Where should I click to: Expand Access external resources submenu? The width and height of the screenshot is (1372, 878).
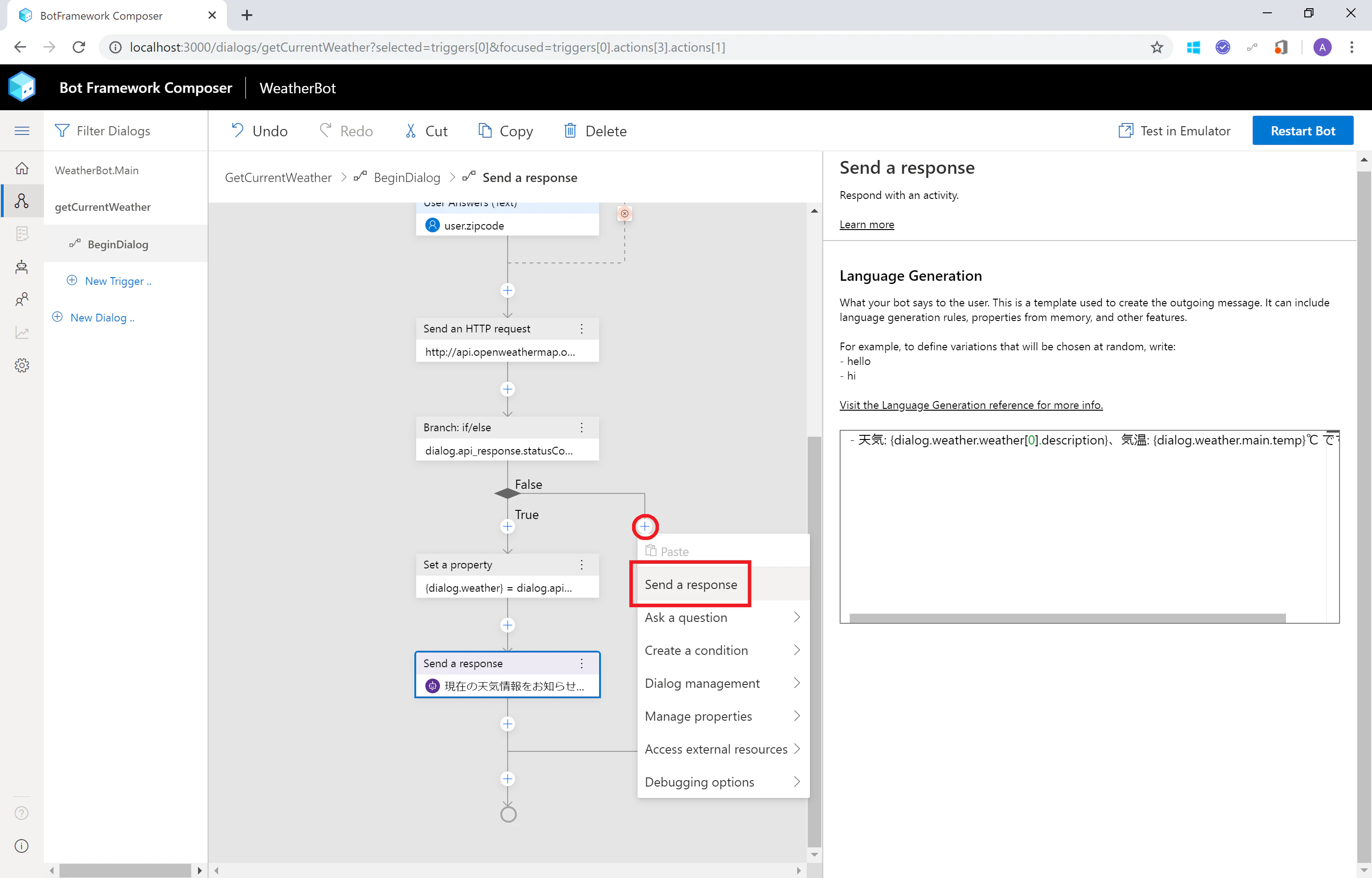(723, 749)
